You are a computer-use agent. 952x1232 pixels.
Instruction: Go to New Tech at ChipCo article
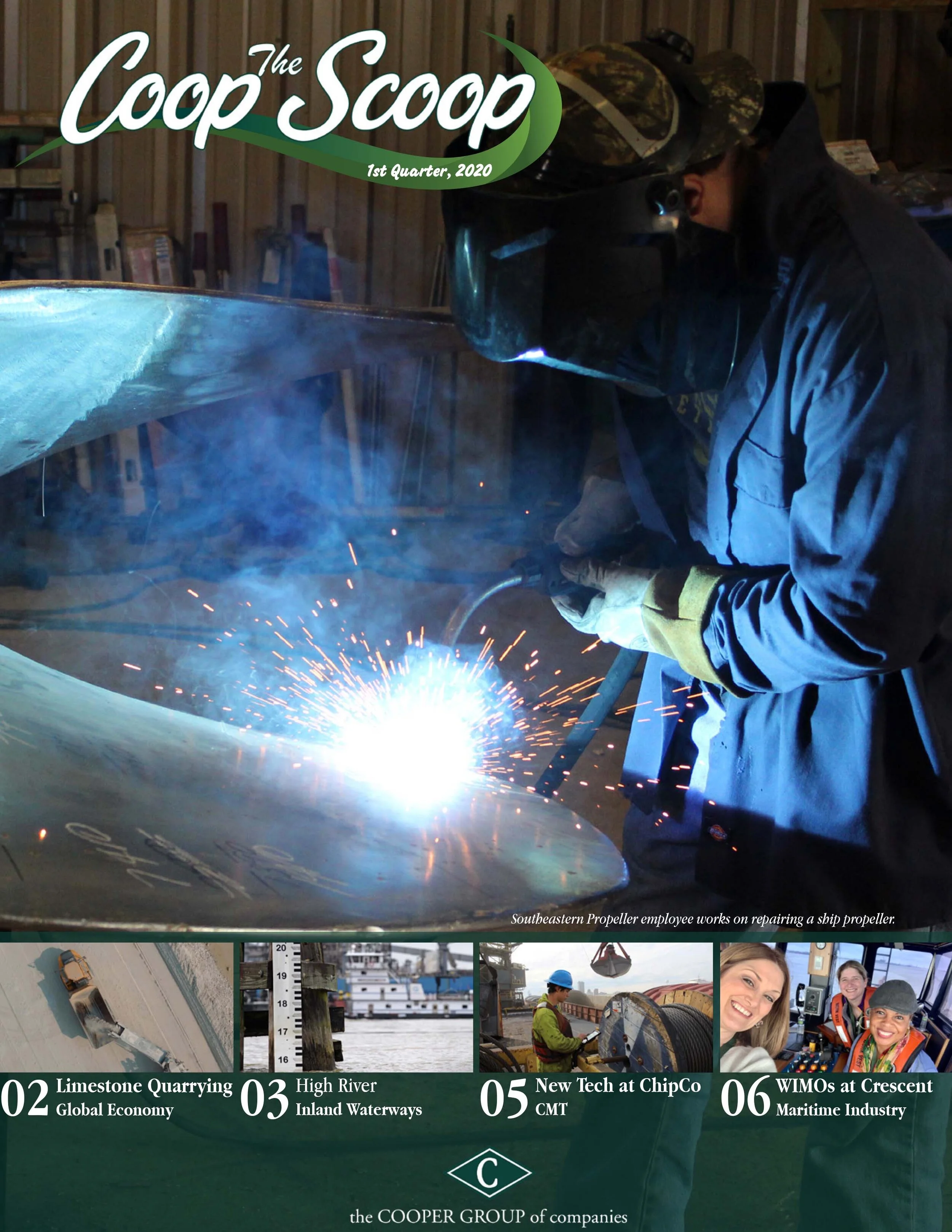(x=618, y=1085)
